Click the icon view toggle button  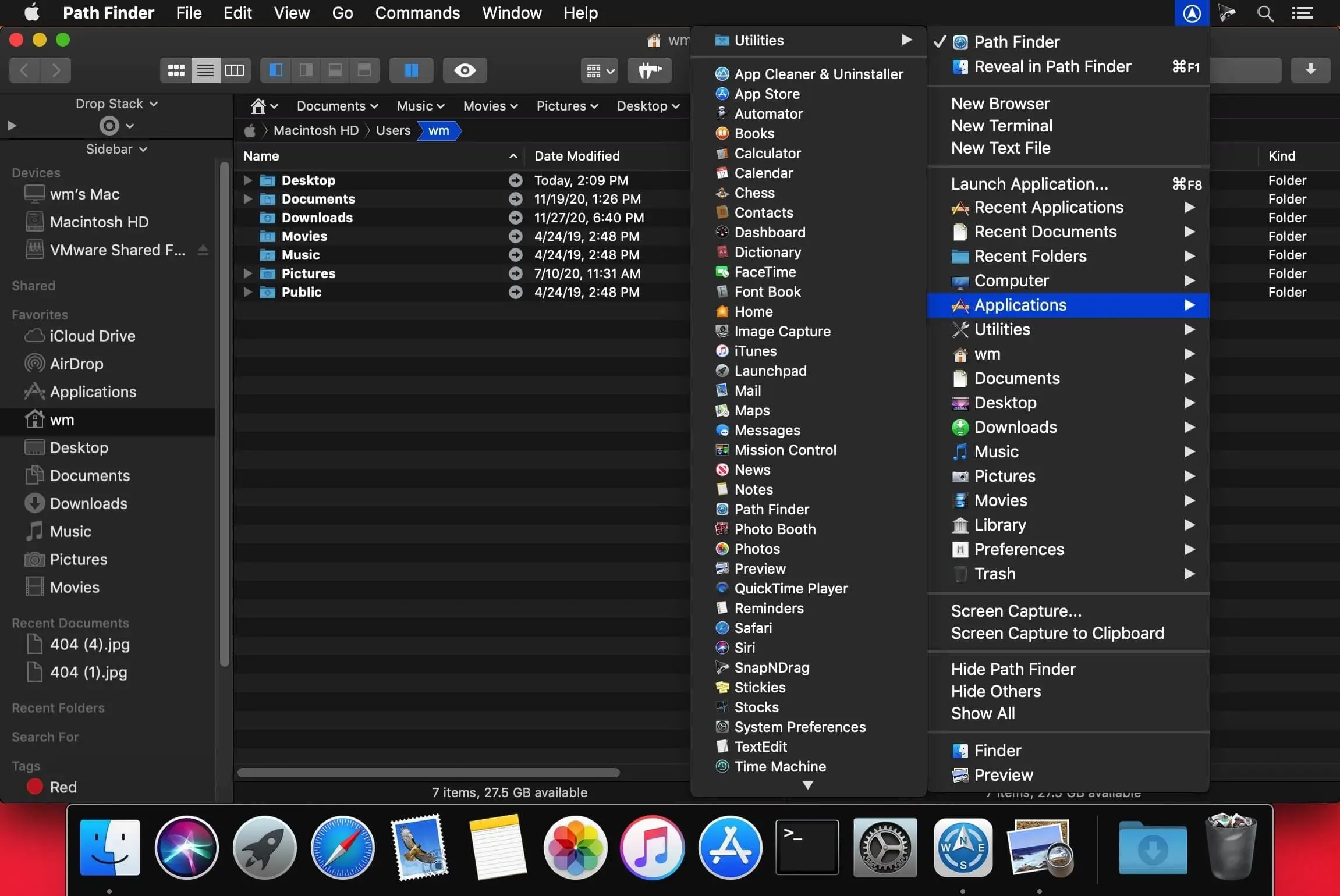[175, 69]
